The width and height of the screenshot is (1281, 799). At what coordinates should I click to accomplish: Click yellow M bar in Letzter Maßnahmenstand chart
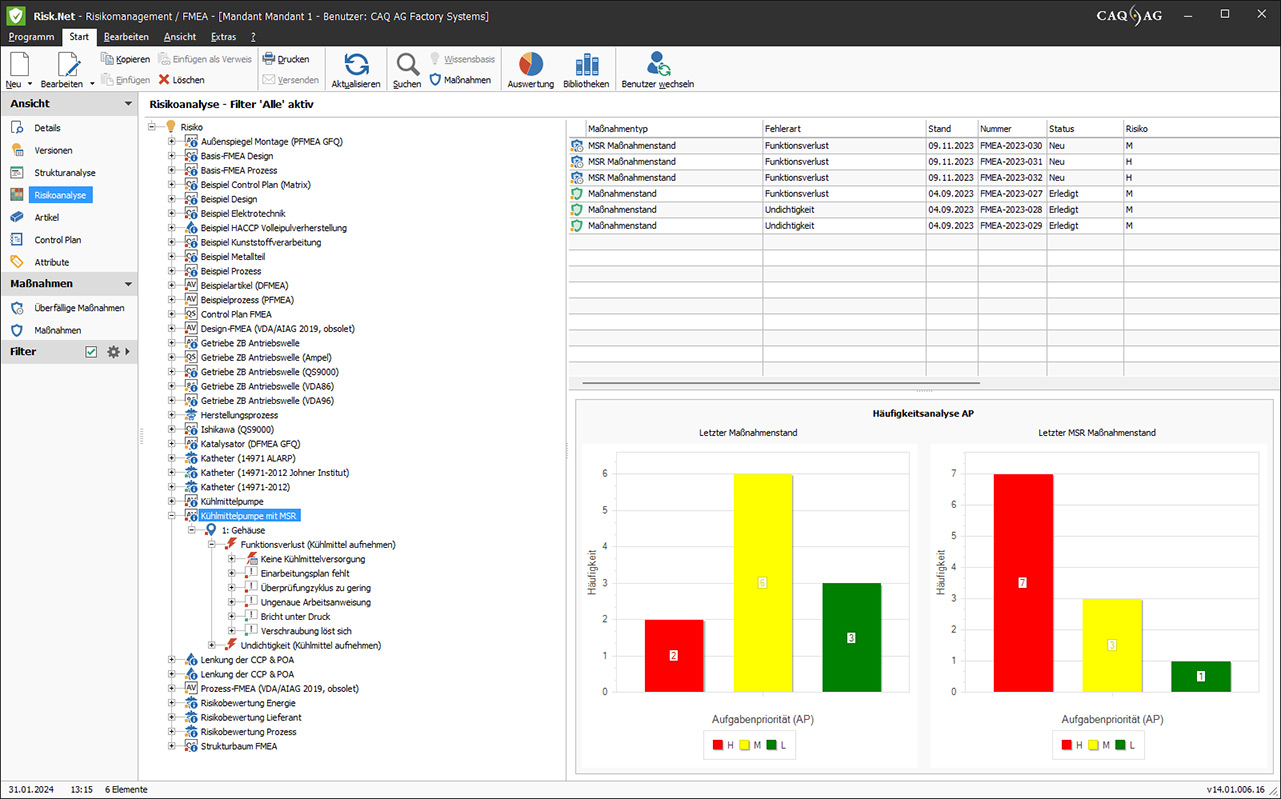click(763, 582)
